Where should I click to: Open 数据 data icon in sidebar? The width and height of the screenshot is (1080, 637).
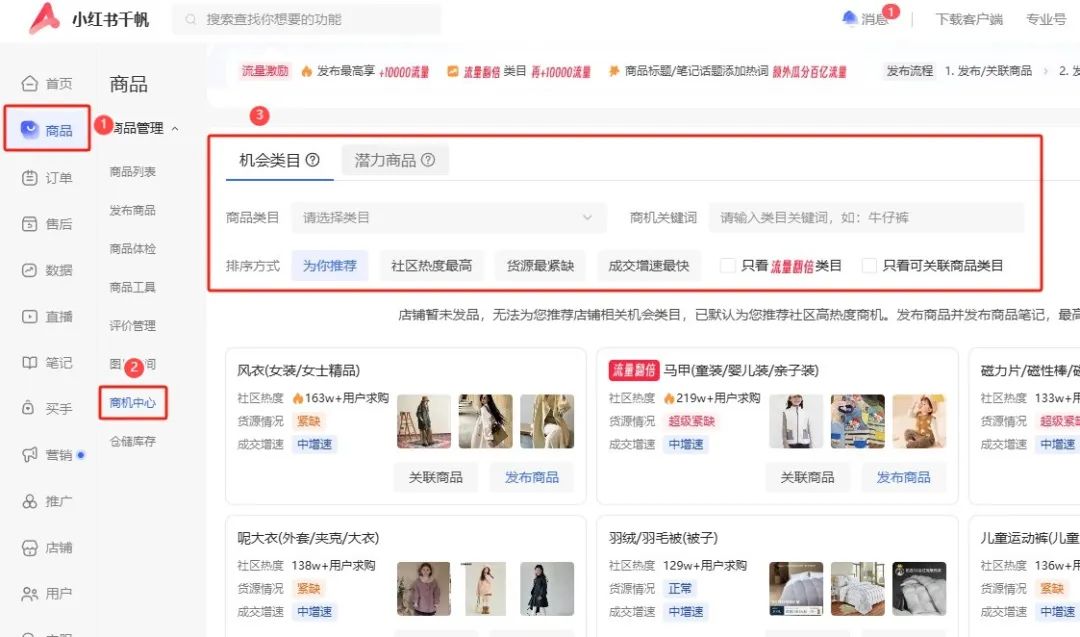tap(30, 270)
